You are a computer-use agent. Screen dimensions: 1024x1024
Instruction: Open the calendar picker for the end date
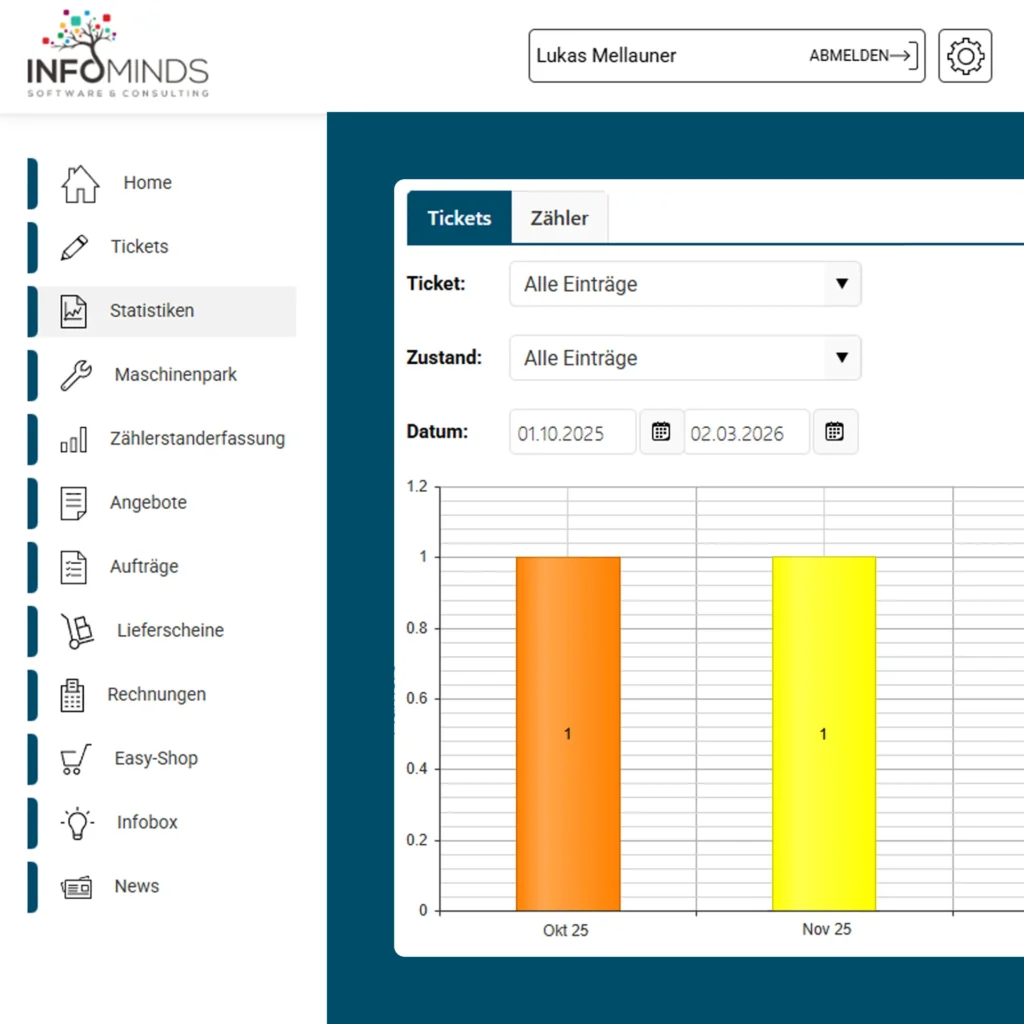click(x=836, y=432)
